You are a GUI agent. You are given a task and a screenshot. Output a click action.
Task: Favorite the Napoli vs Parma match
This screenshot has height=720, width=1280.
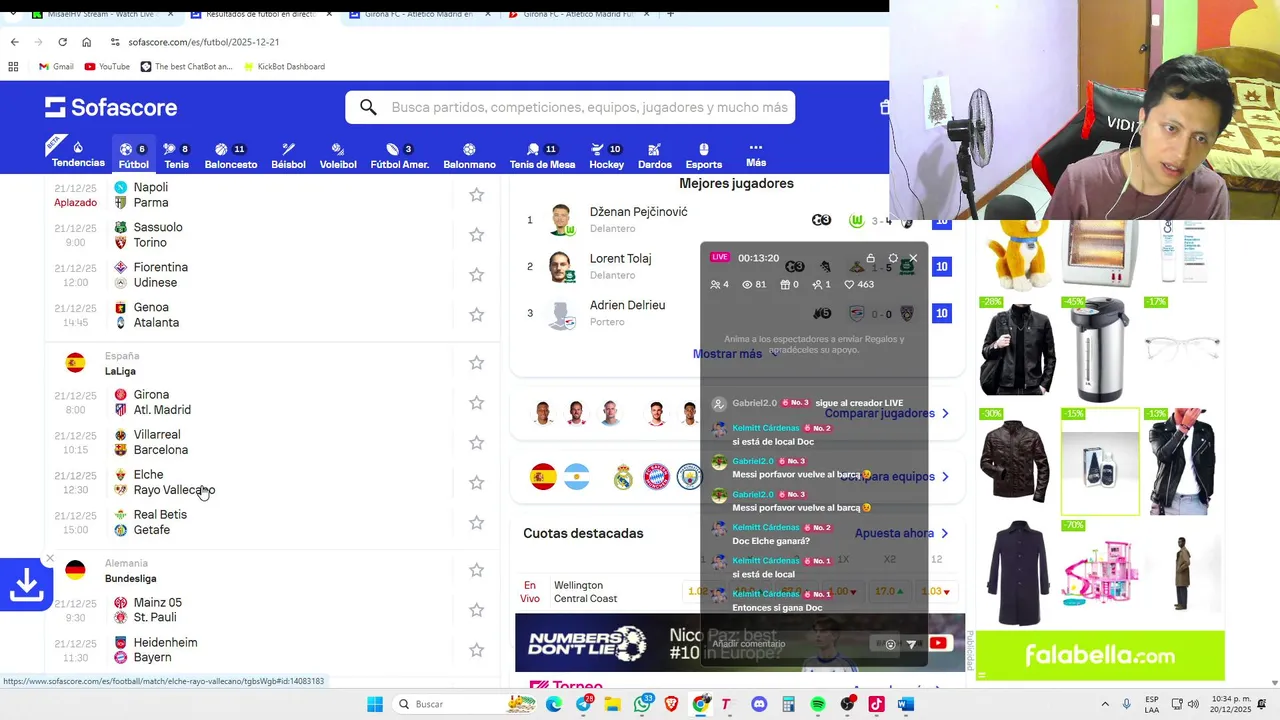click(x=477, y=195)
